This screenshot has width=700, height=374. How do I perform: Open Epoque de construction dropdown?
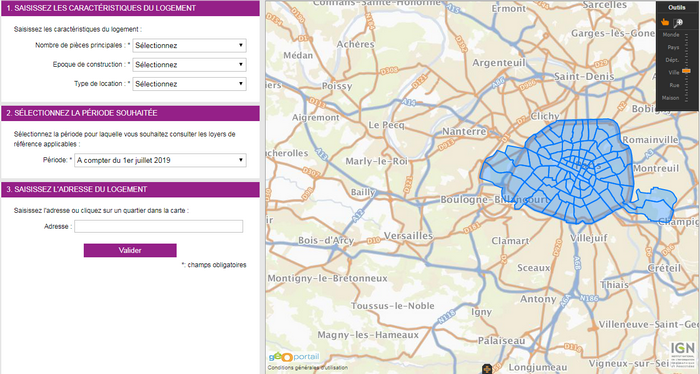click(x=189, y=65)
